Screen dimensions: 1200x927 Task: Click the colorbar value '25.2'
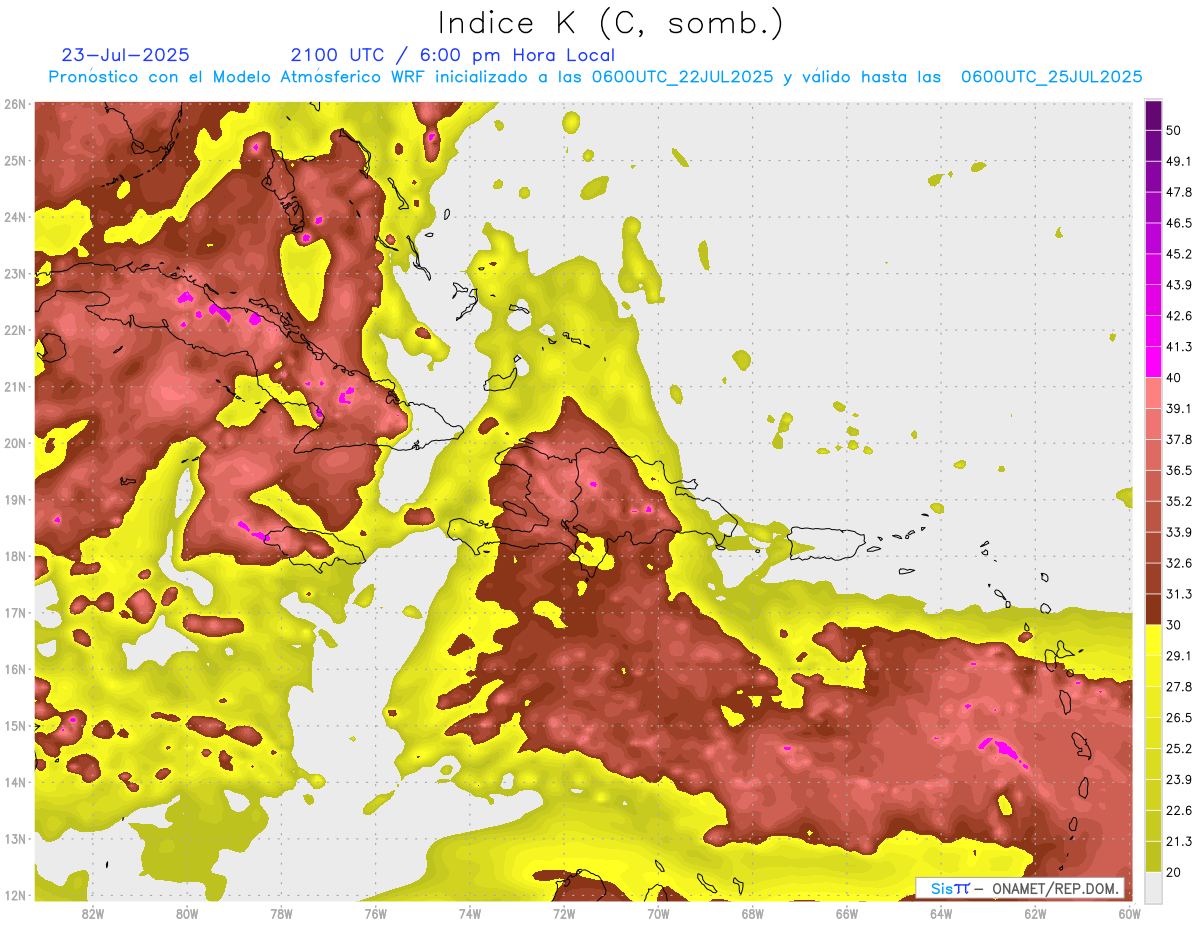[x=1178, y=748]
